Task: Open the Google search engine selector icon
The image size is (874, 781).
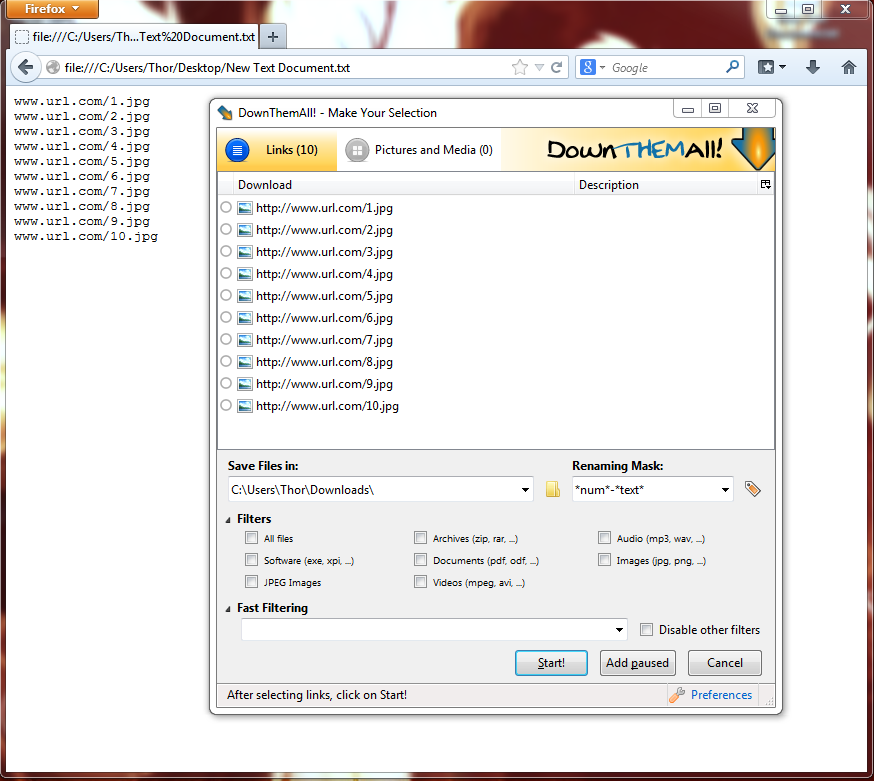Action: coord(588,67)
